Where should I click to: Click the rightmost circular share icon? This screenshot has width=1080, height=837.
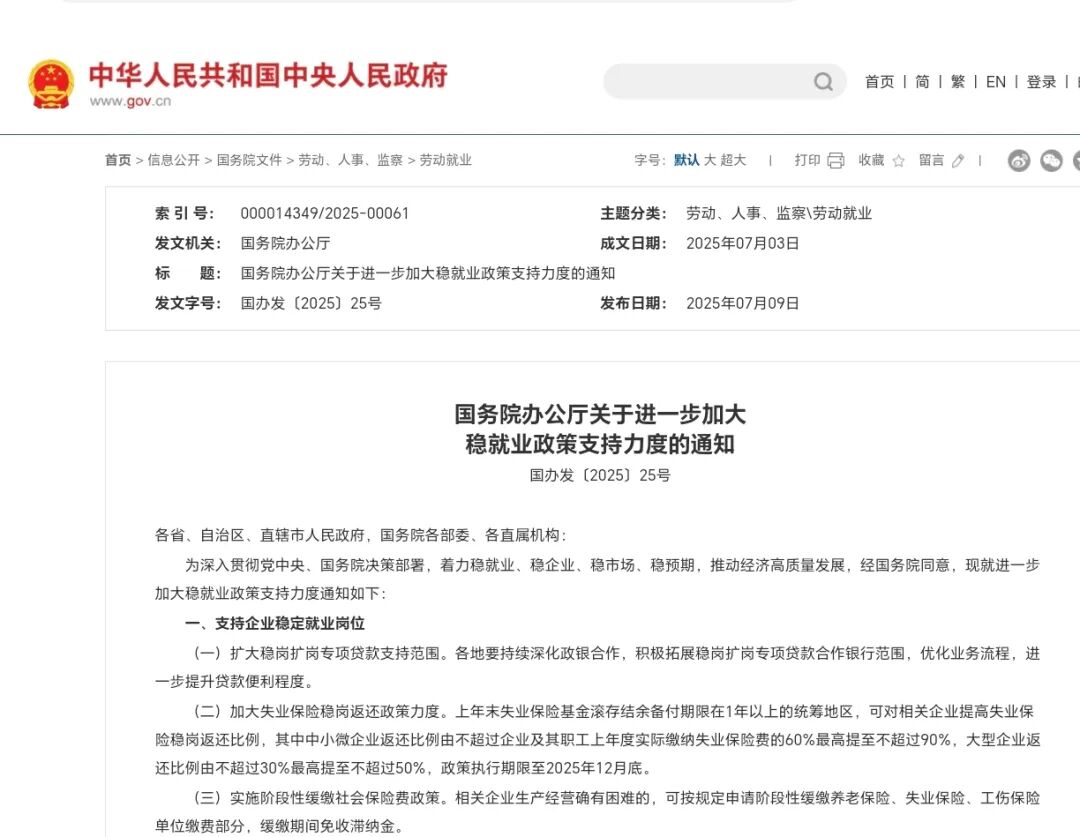tap(1076, 160)
